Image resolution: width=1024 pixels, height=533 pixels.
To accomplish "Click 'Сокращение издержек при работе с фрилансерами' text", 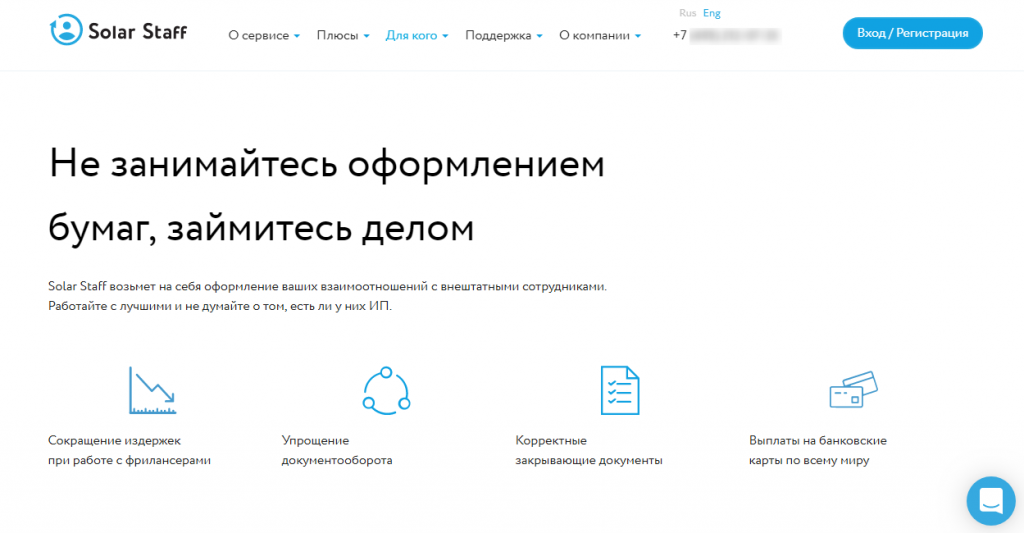I will point(129,450).
